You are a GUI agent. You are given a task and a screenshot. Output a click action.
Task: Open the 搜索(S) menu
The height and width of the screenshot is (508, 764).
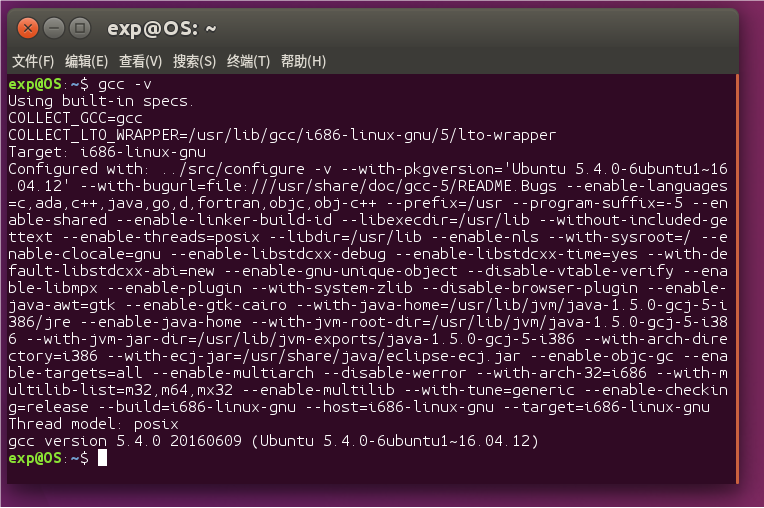click(194, 62)
